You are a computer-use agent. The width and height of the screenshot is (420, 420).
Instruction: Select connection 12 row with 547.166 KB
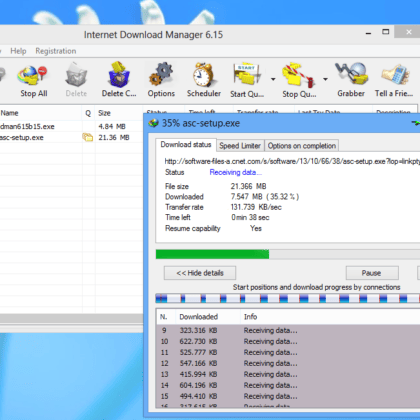click(288, 363)
